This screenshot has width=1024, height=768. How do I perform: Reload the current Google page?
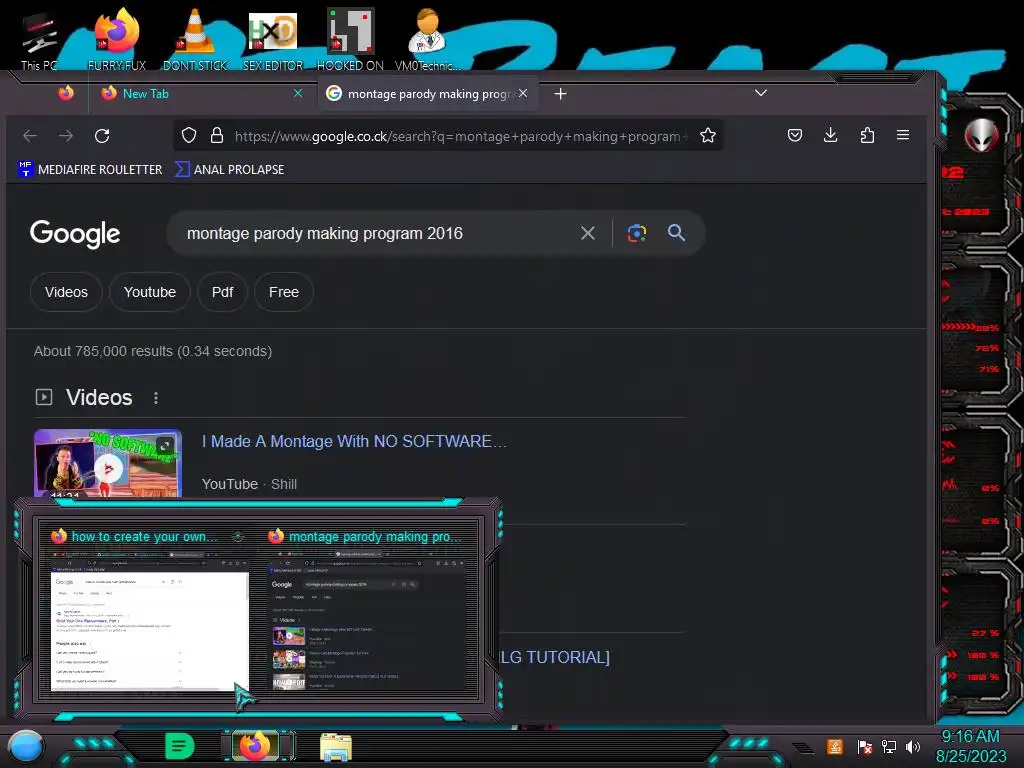102,136
